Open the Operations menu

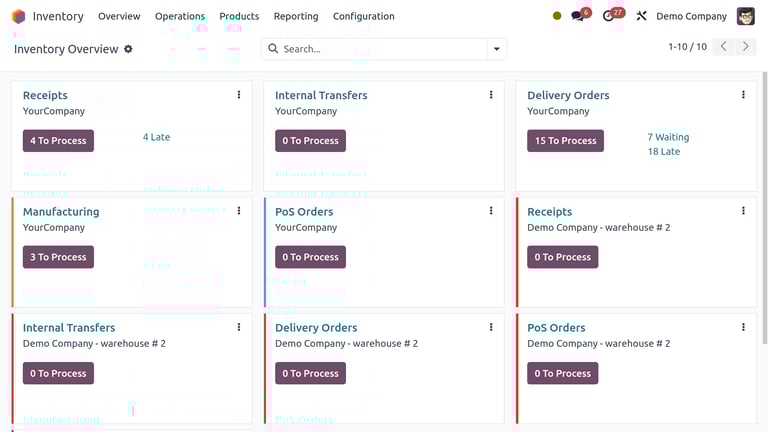[180, 16]
